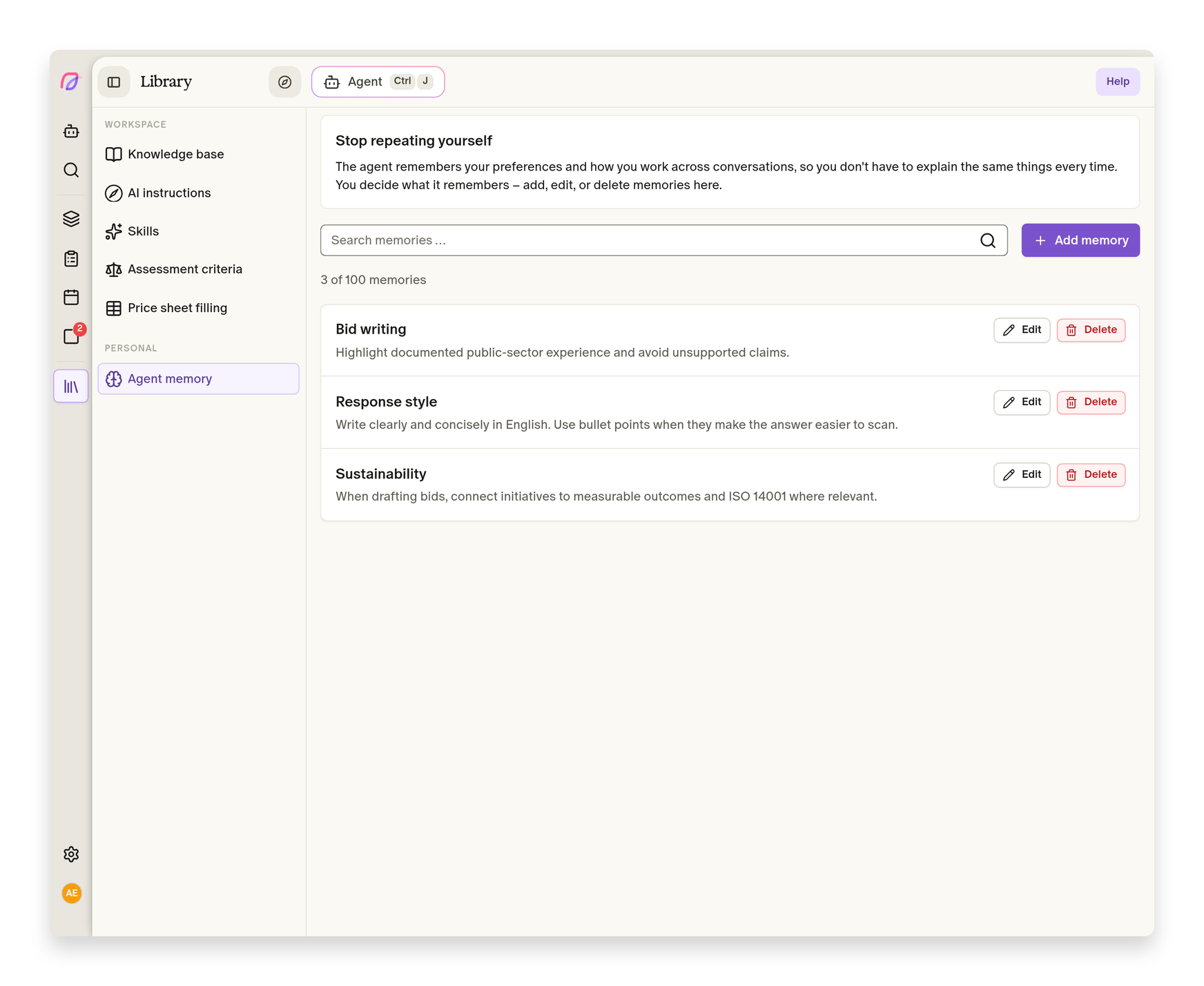This screenshot has height=986, width=1204.
Task: Click the 'Stop repeating yourself' heading
Action: [x=414, y=141]
